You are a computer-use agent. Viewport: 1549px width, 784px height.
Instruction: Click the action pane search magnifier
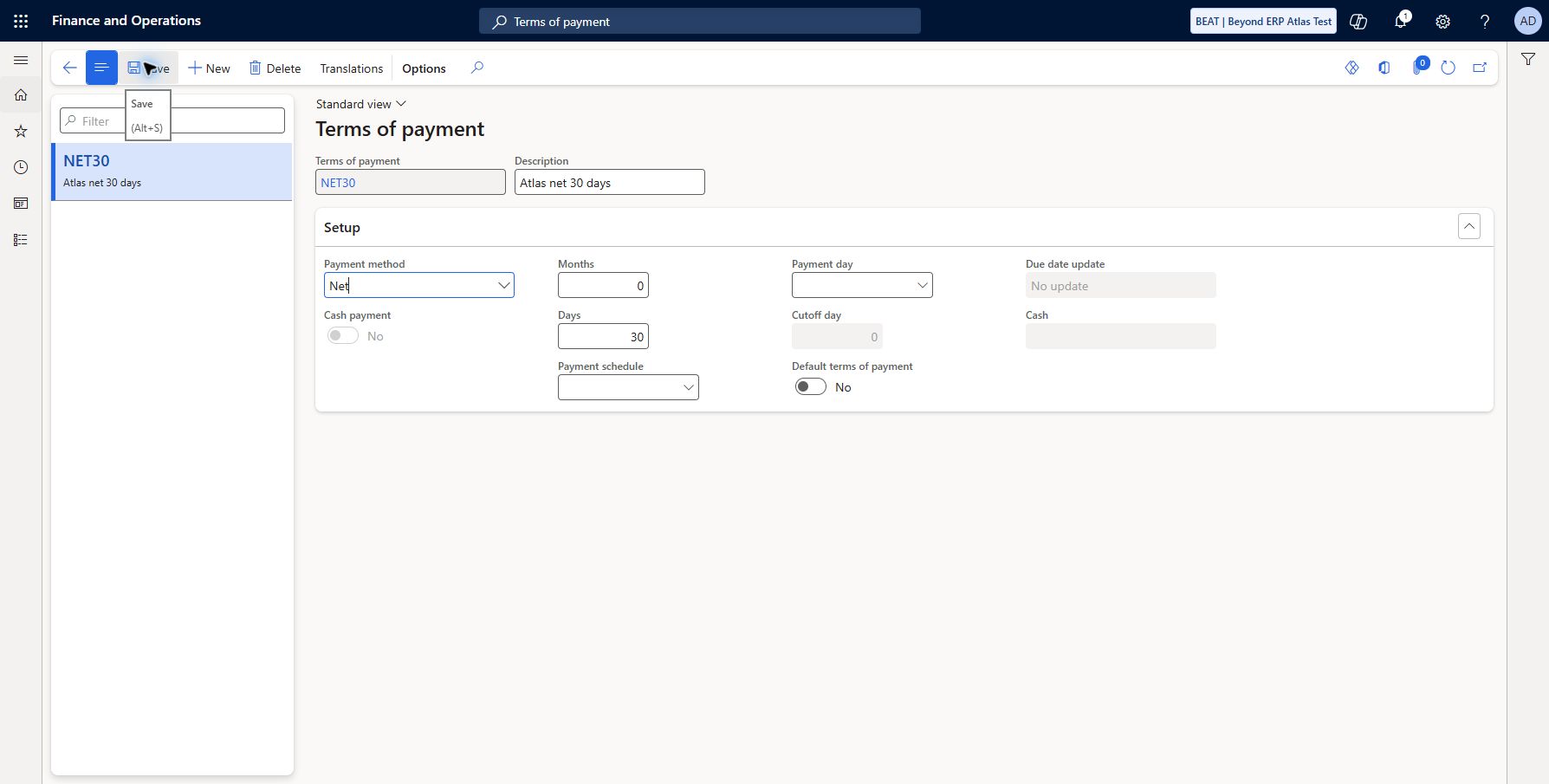477,68
